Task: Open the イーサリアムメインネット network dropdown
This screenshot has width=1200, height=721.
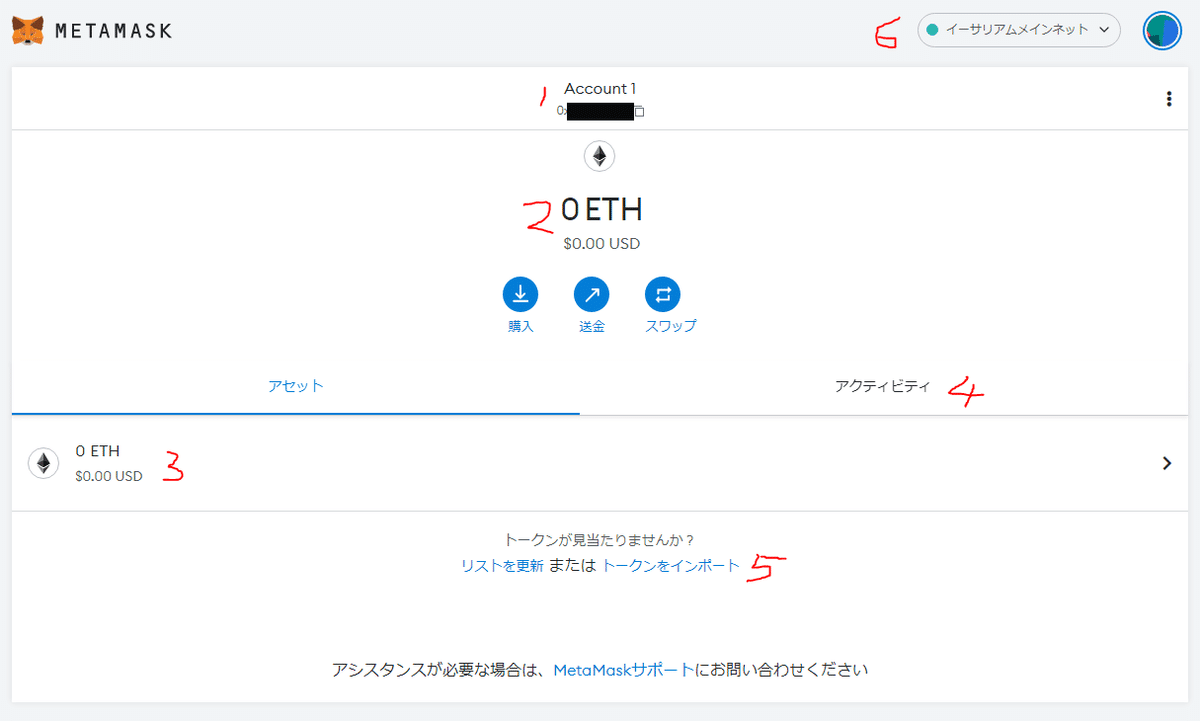Action: pyautogui.click(x=1019, y=30)
